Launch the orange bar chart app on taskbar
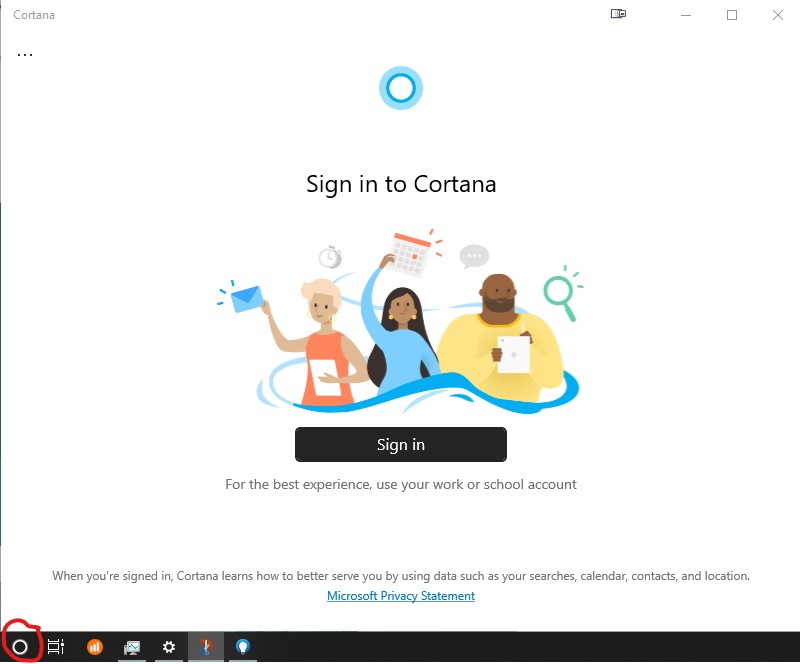Image resolution: width=800 pixels, height=664 pixels. [94, 647]
